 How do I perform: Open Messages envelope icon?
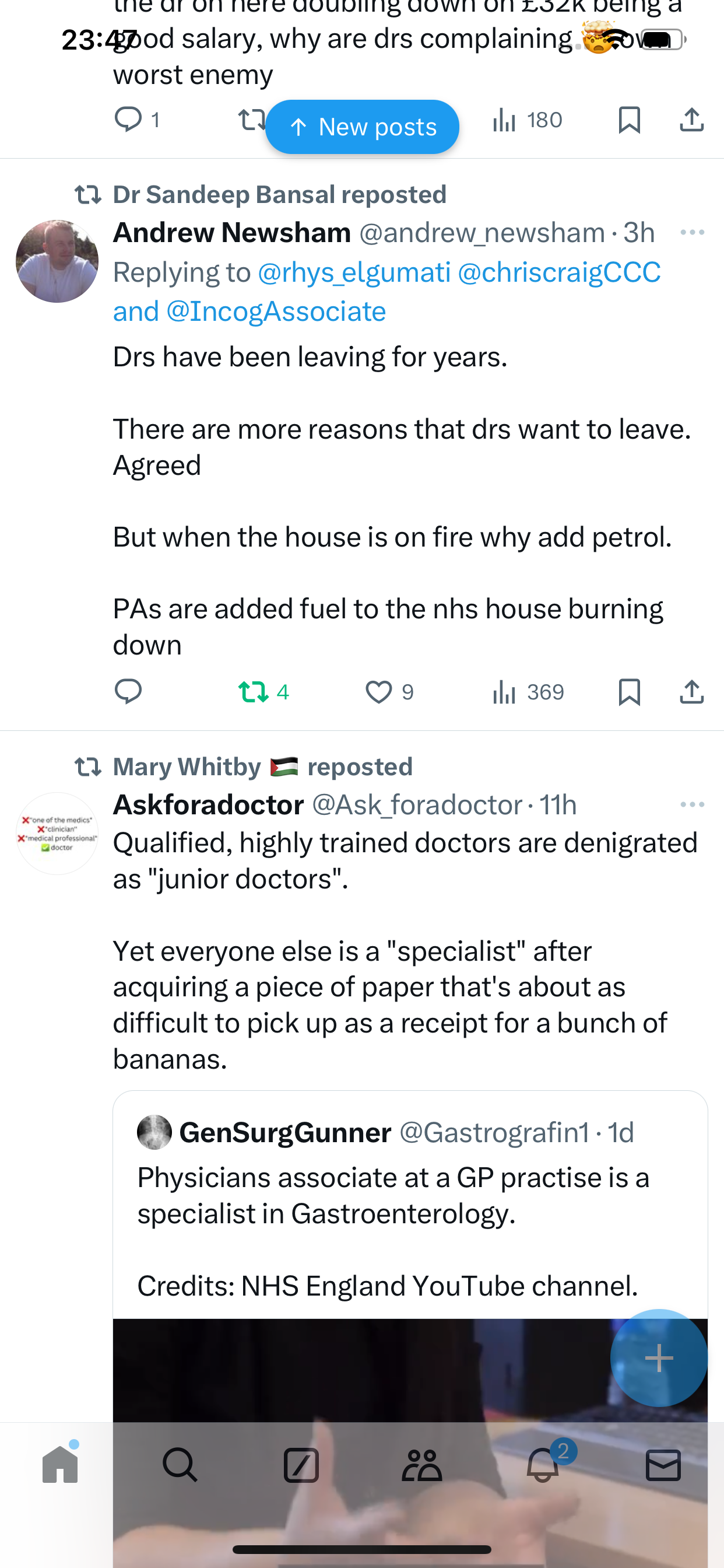click(663, 1465)
